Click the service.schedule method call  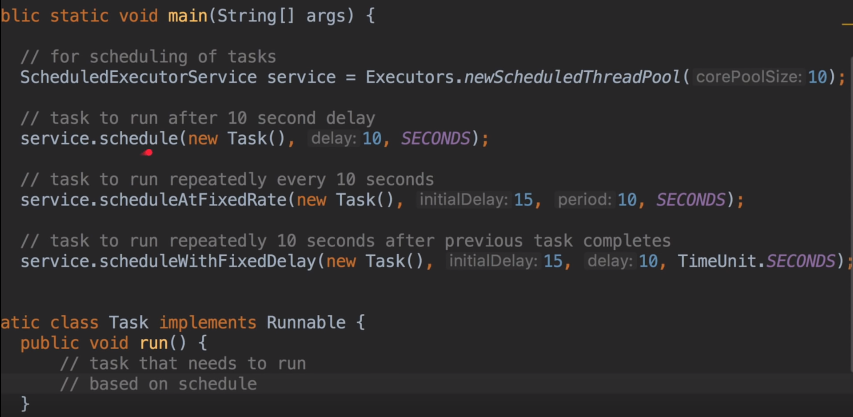click(x=138, y=138)
